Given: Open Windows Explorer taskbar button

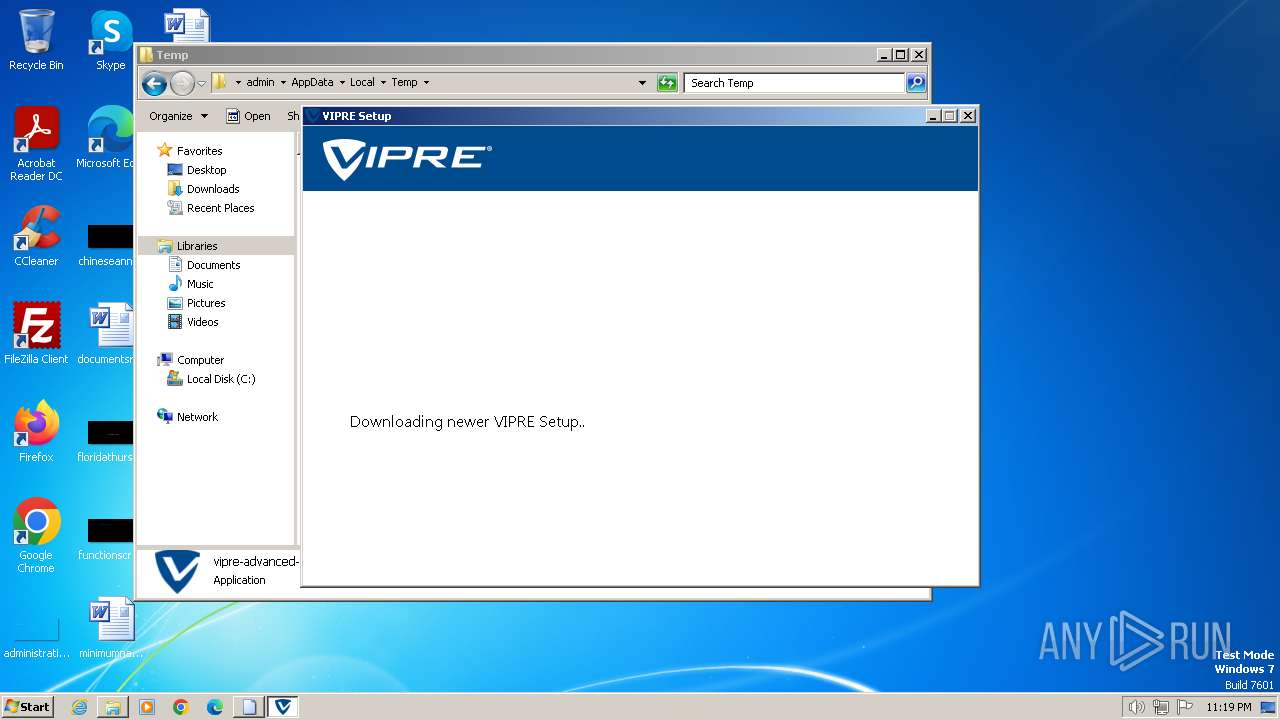Looking at the screenshot, I should (x=113, y=707).
